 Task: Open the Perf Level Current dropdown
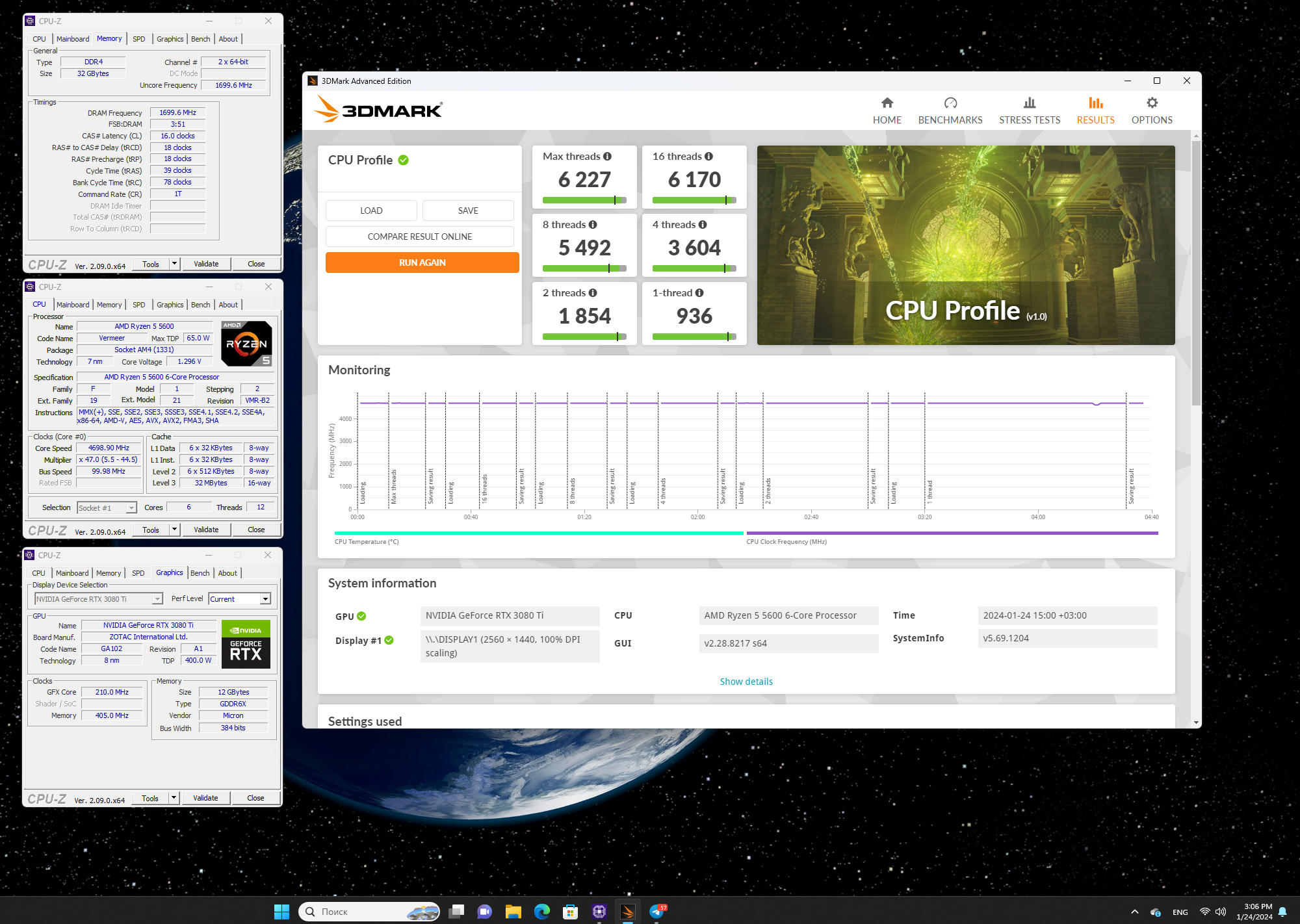(240, 599)
